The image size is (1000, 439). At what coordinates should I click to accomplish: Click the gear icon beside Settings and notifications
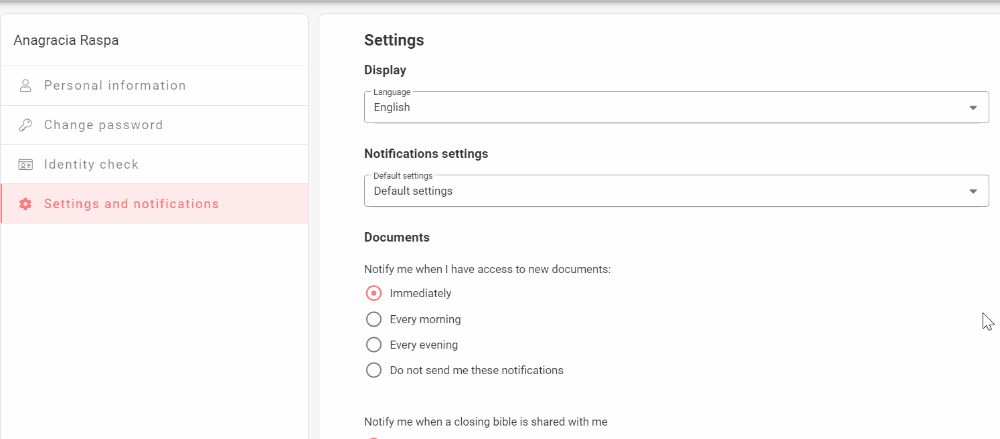click(x=26, y=204)
